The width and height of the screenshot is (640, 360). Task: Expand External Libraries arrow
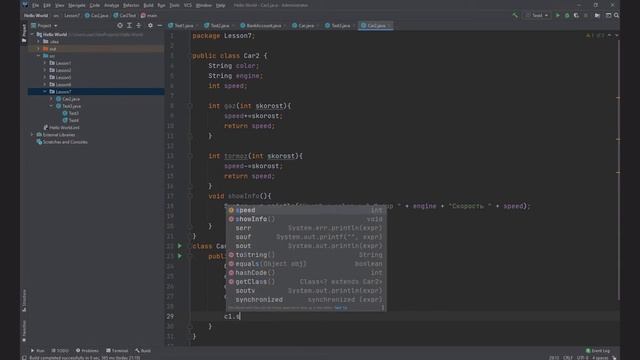32,134
